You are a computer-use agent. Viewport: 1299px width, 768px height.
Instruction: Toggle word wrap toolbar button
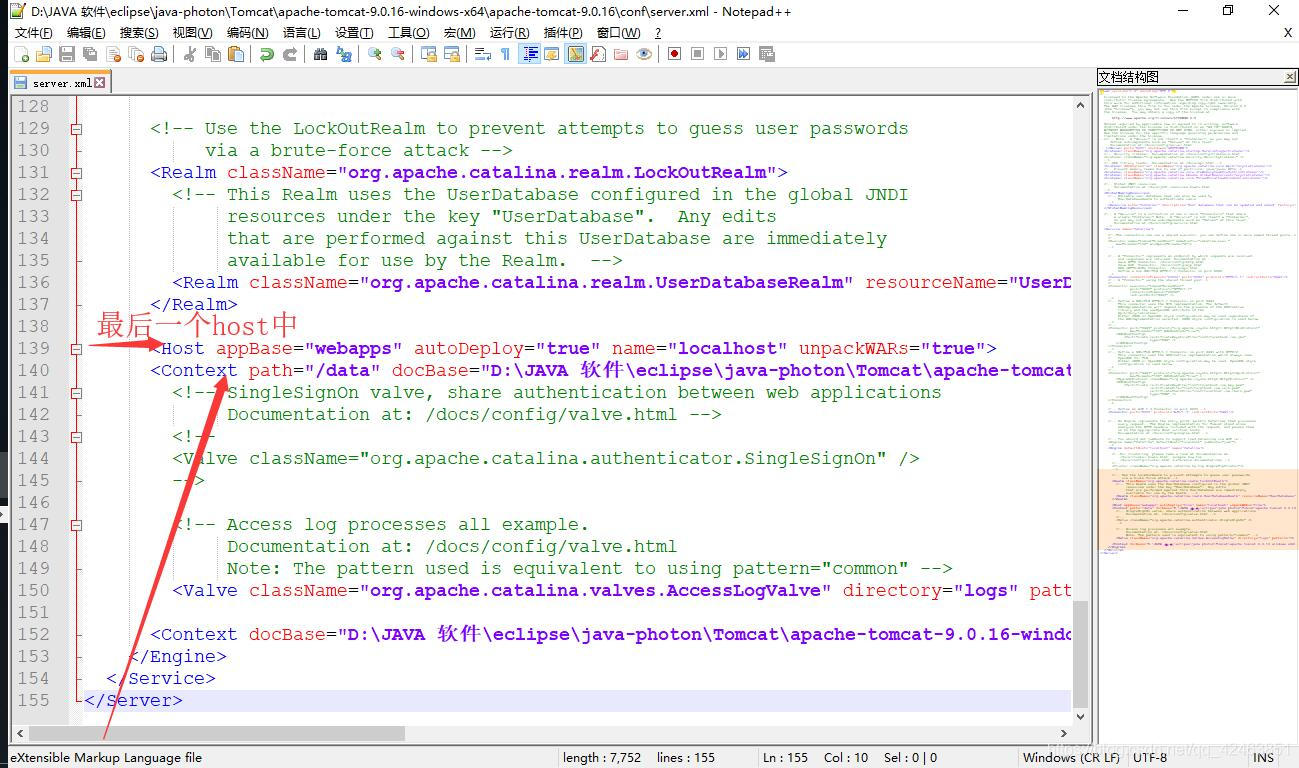tap(483, 54)
